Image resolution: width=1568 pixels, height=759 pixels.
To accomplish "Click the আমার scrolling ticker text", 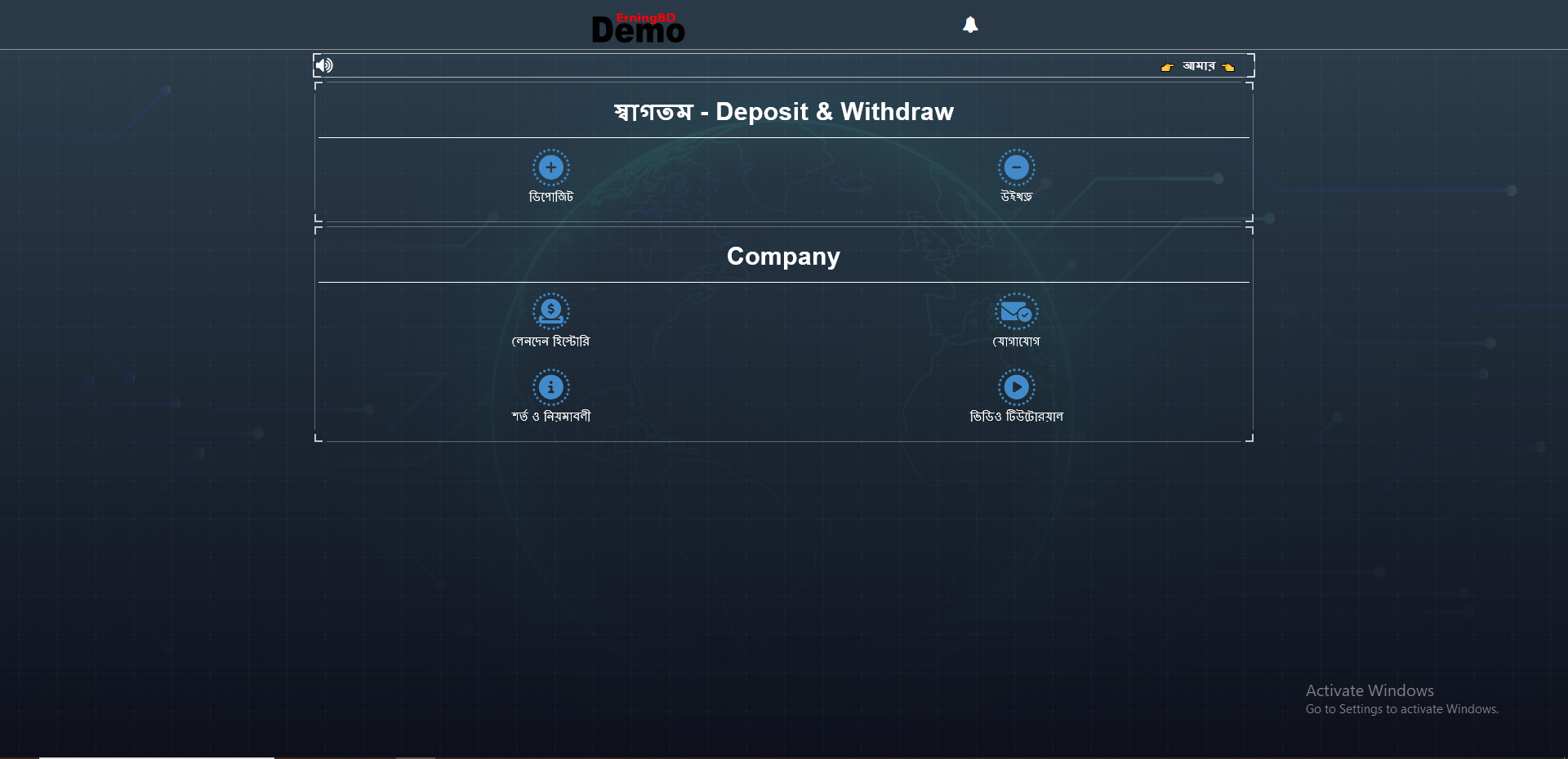I will 1198,66.
